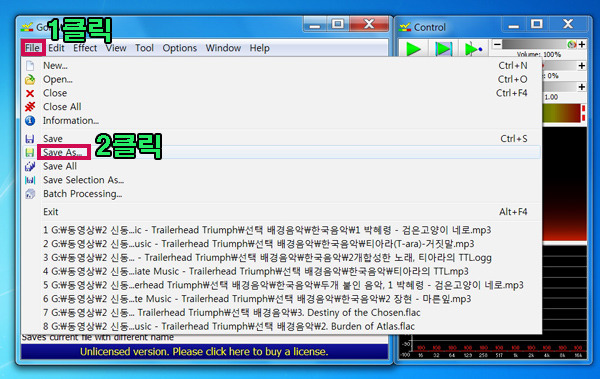Click the red X Close icon
This screenshot has height=379, width=600.
coord(30,93)
